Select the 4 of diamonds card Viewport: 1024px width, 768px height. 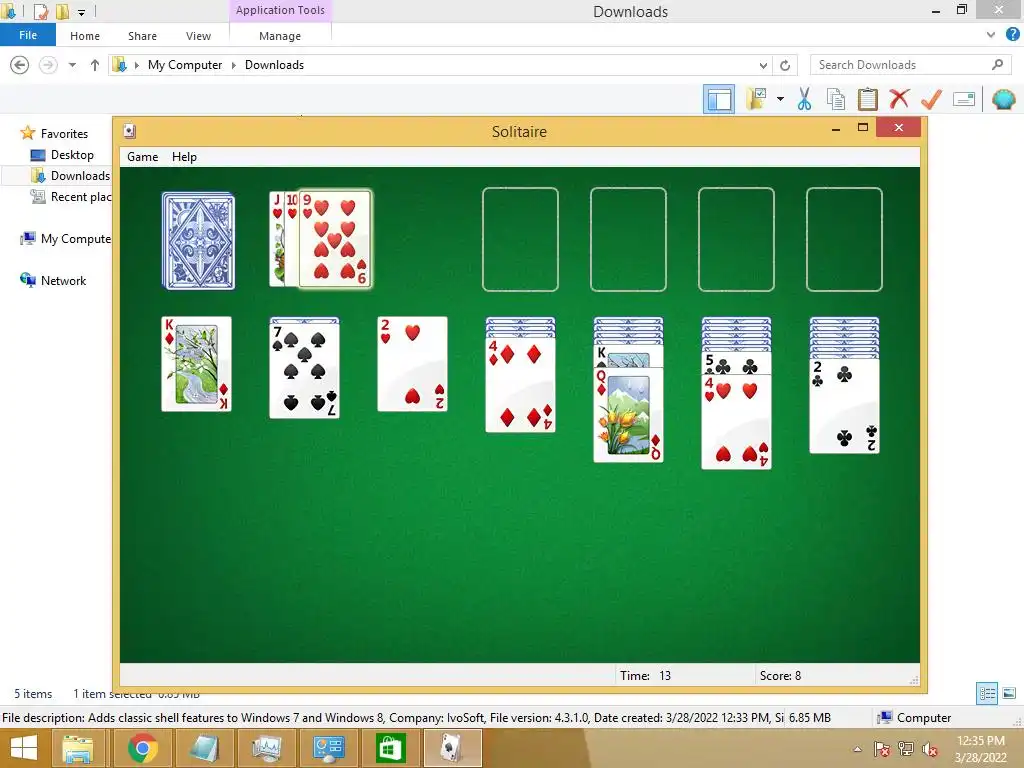520,385
